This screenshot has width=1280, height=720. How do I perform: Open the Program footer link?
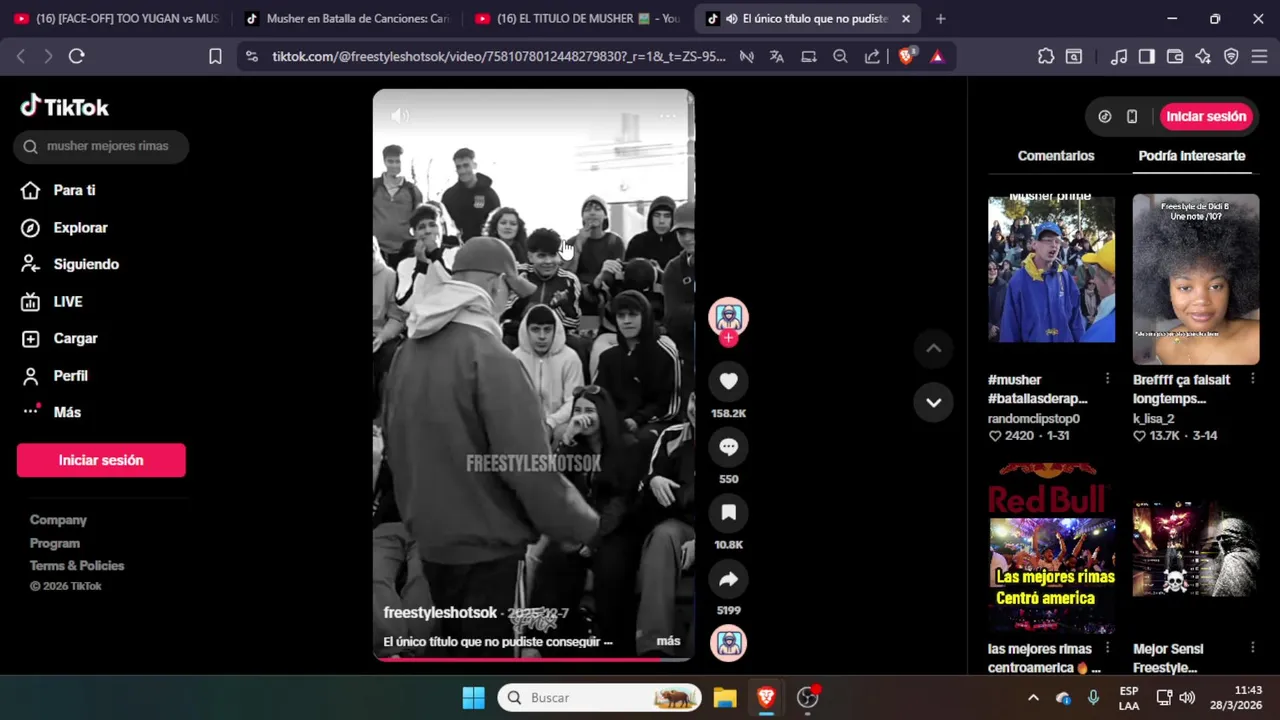(55, 543)
